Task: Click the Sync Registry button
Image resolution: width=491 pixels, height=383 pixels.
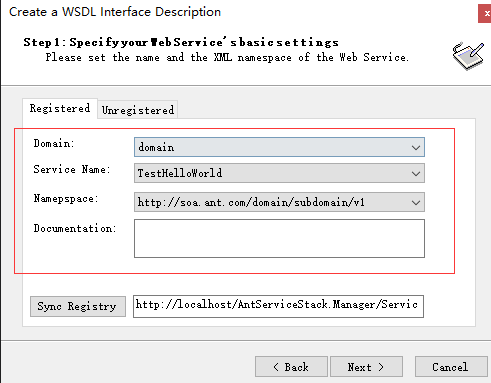Action: point(78,306)
